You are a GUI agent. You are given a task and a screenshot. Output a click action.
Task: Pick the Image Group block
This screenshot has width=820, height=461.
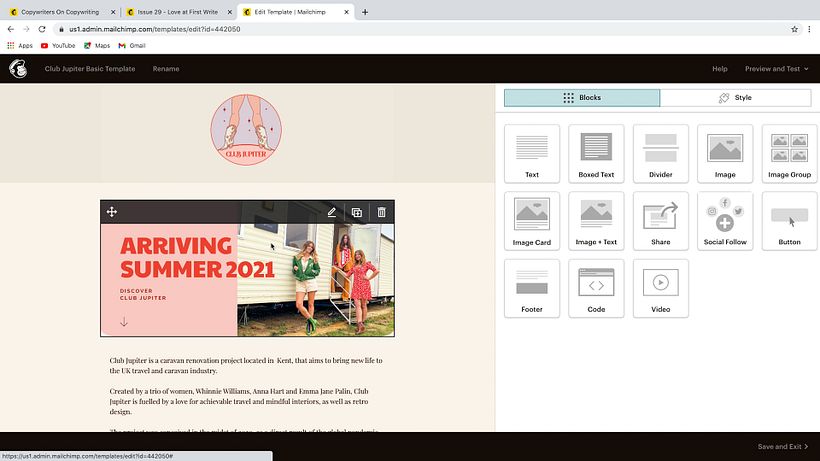(789, 153)
